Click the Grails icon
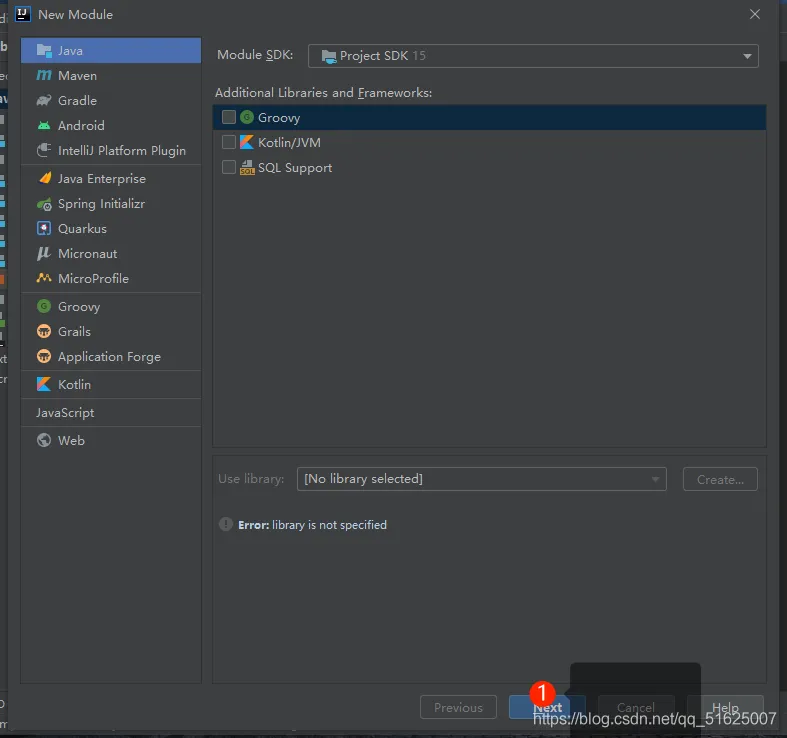This screenshot has height=738, width=787. (44, 331)
